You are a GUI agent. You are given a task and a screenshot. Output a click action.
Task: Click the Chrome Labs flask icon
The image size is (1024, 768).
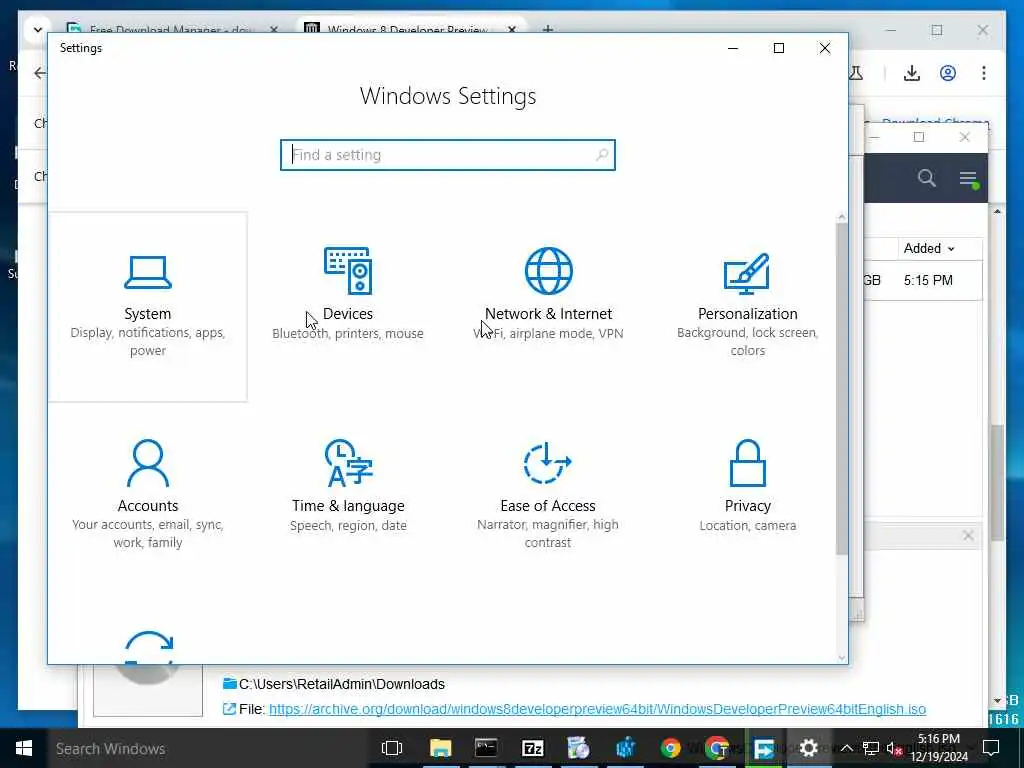856,73
